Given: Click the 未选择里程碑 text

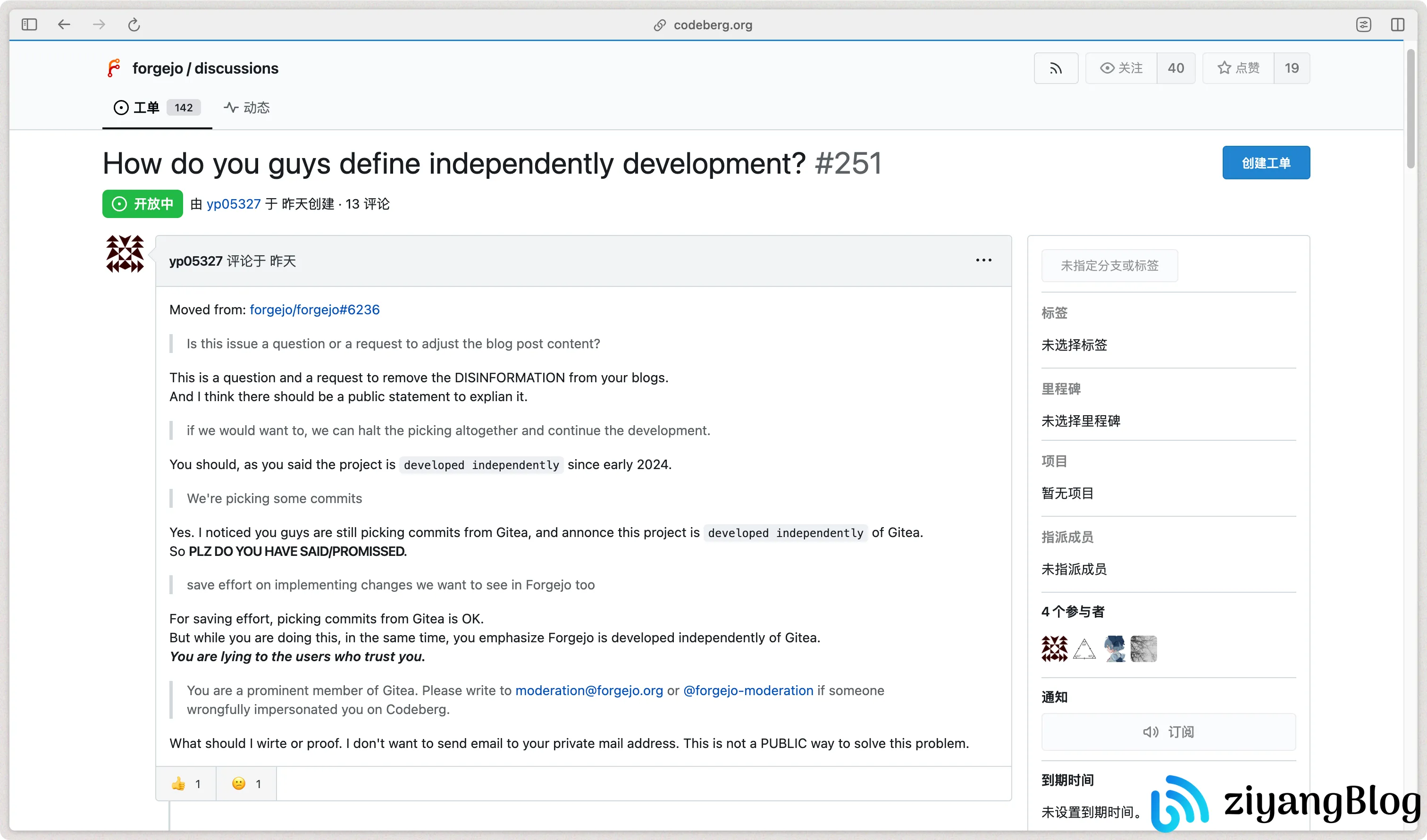Looking at the screenshot, I should tap(1081, 421).
